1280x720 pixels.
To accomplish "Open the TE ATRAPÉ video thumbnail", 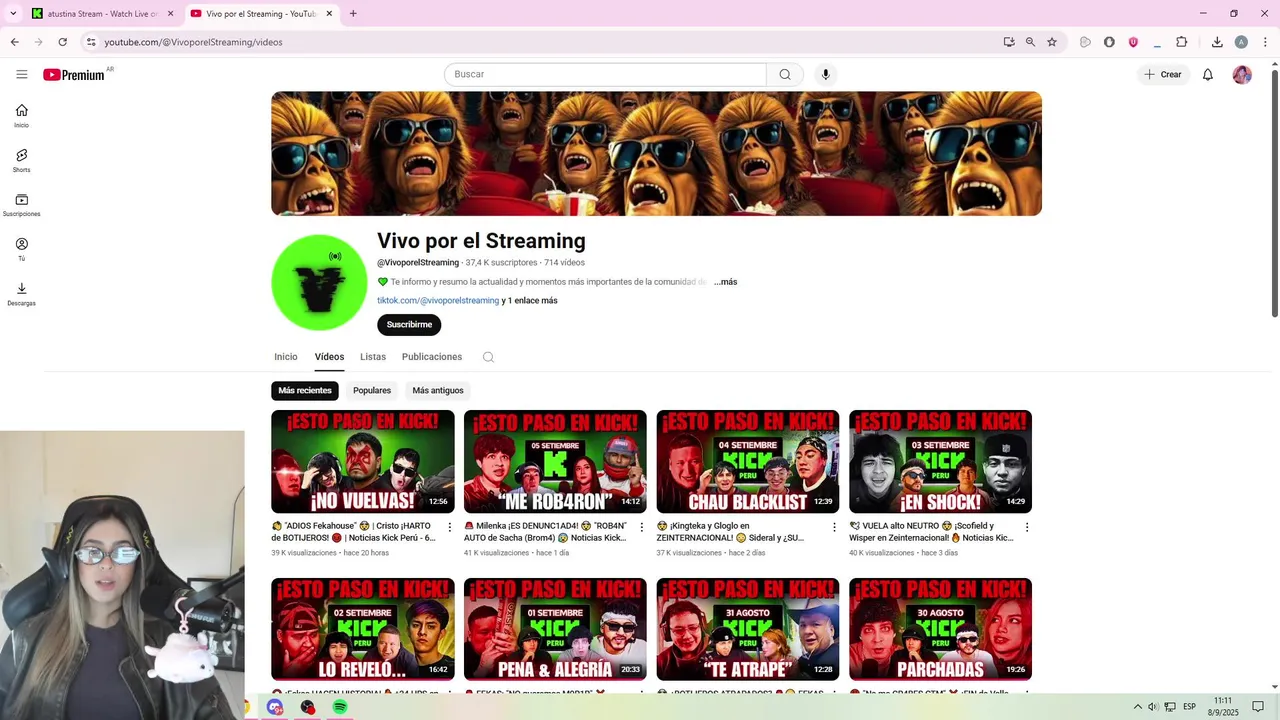I will click(x=748, y=629).
